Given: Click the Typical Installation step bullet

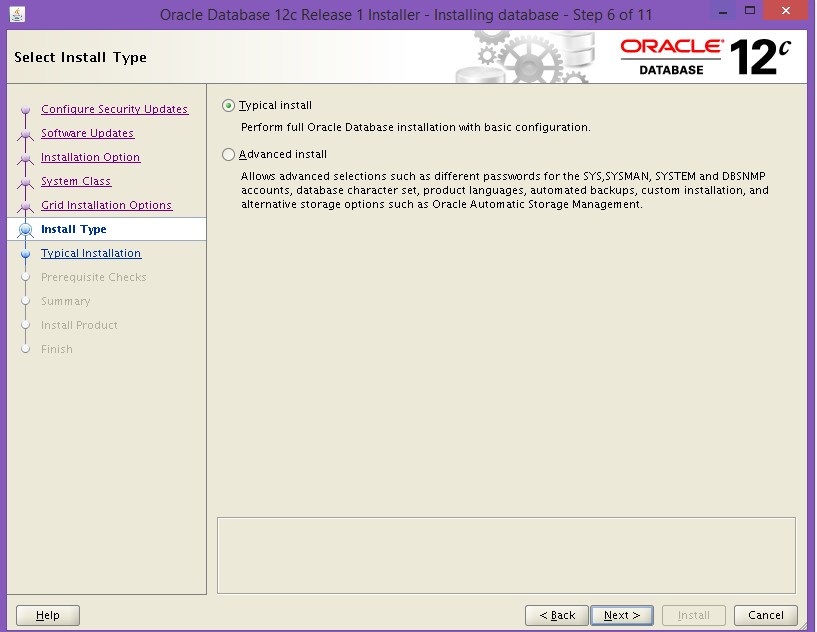Looking at the screenshot, I should 26,254.
